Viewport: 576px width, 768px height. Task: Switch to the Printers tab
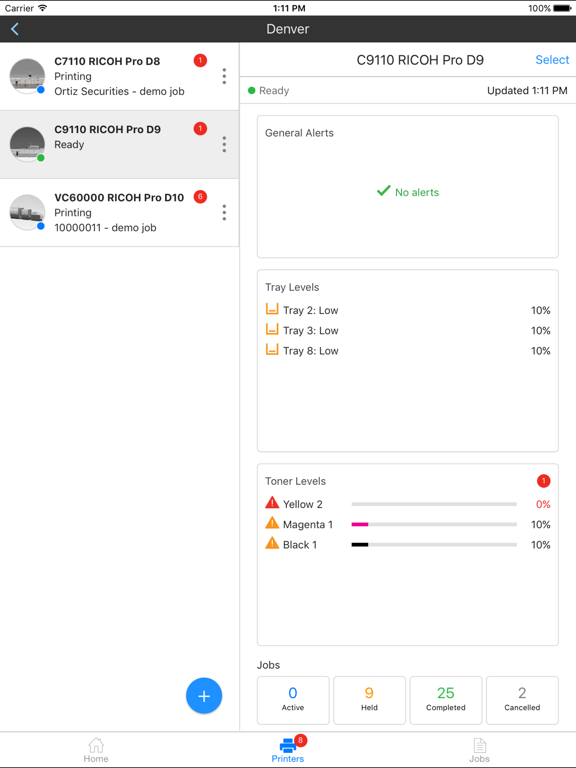point(288,750)
